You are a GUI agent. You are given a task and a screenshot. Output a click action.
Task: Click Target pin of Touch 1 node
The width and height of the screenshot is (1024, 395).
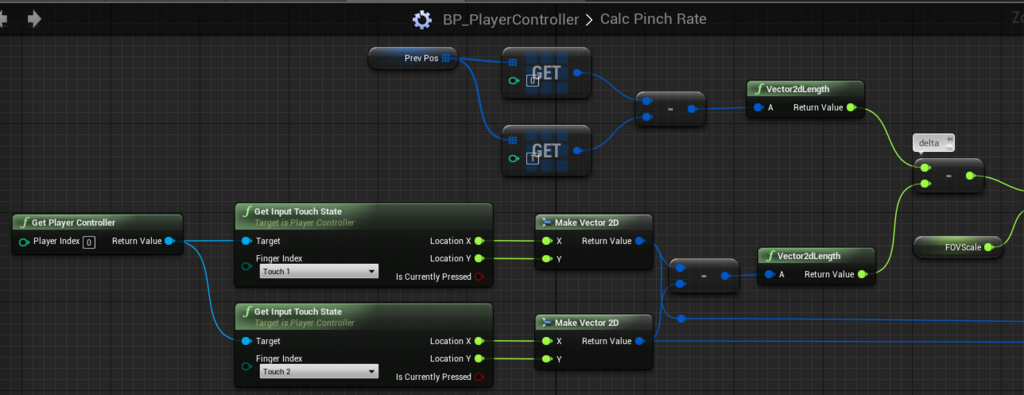coord(246,241)
